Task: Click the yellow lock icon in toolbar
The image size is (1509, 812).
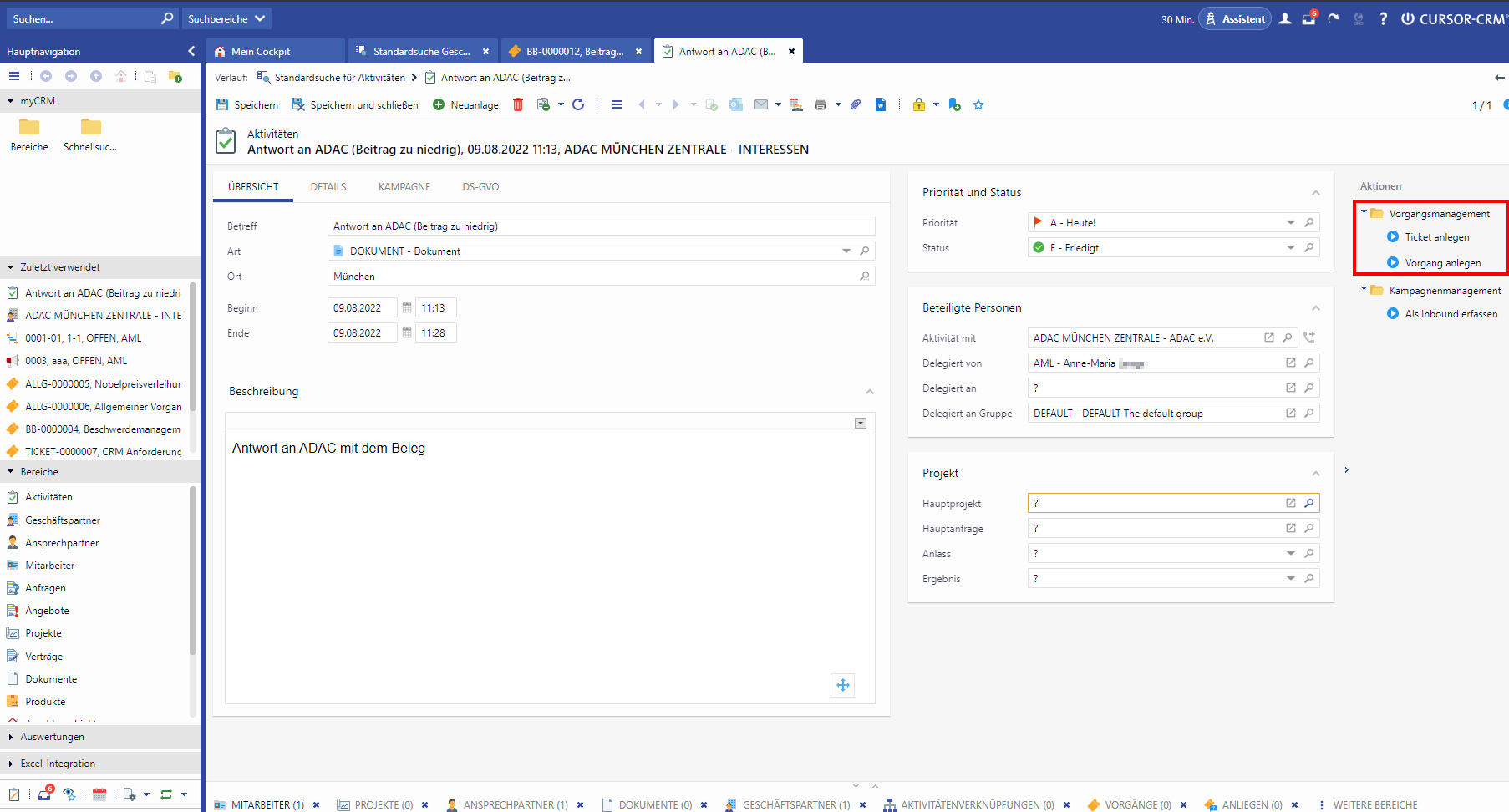Action: pyautogui.click(x=919, y=104)
